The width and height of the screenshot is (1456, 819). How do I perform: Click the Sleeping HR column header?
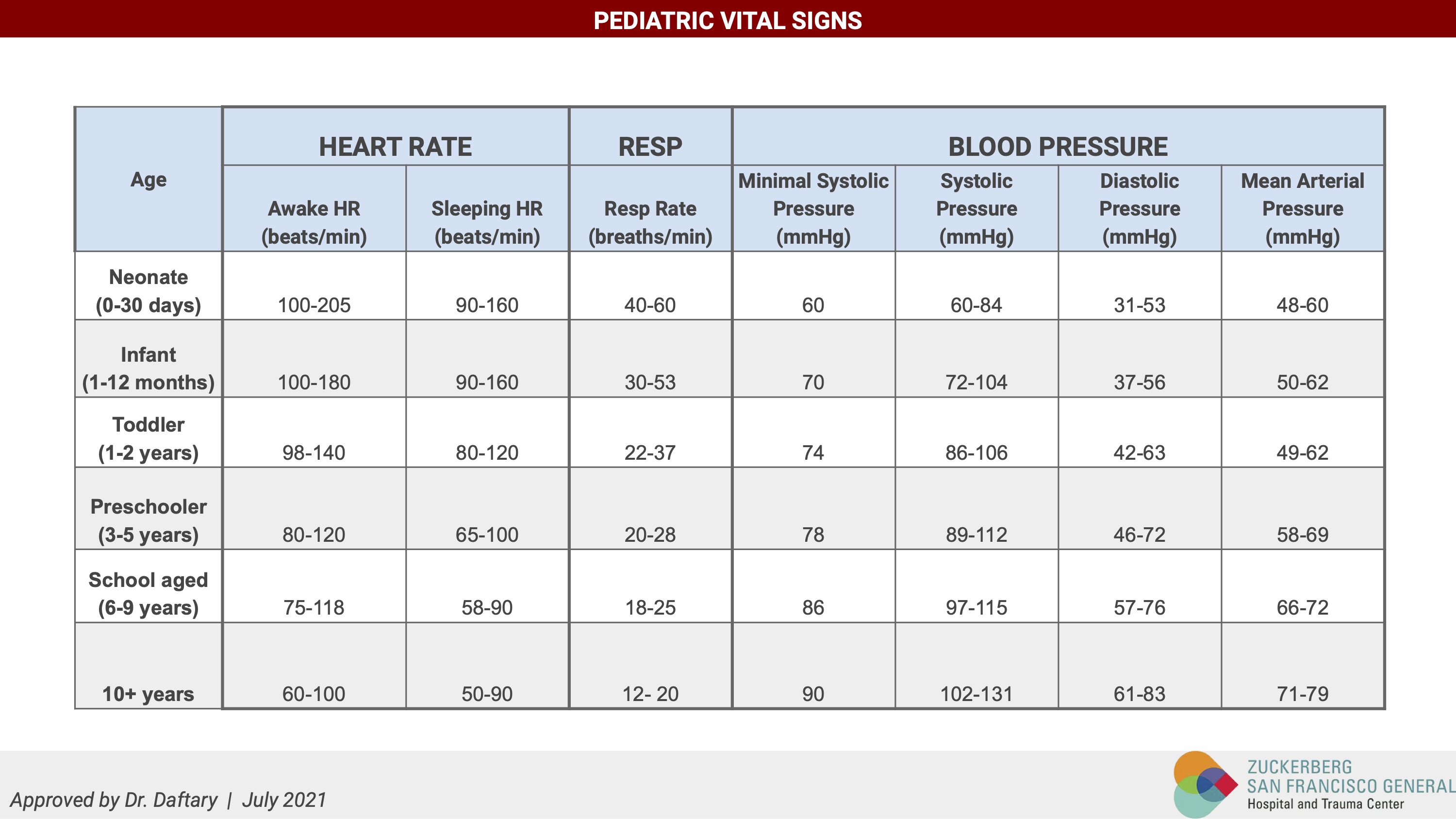coord(487,222)
